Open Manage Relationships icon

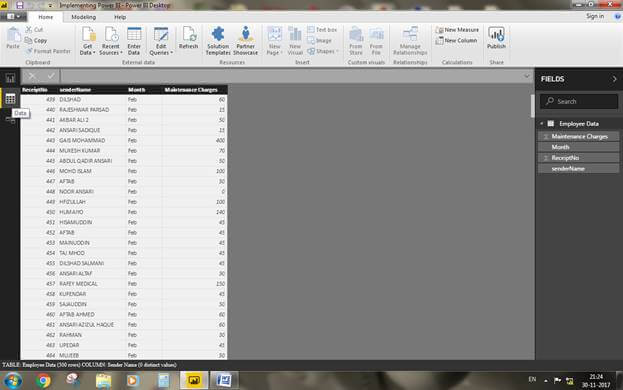tap(410, 34)
